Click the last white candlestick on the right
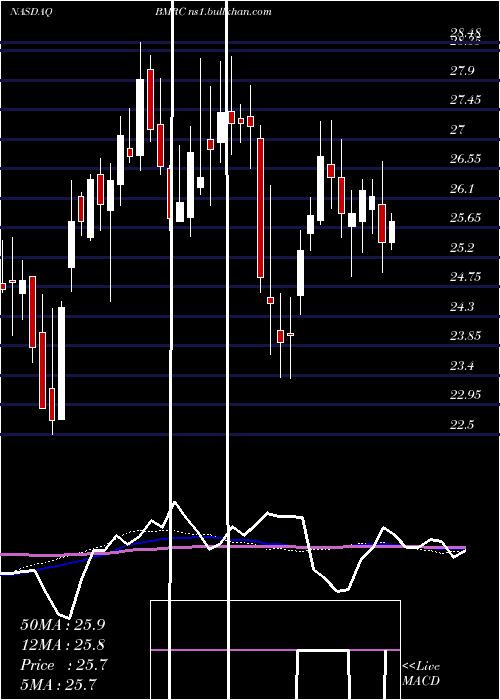This screenshot has height=700, width=500. (392, 232)
